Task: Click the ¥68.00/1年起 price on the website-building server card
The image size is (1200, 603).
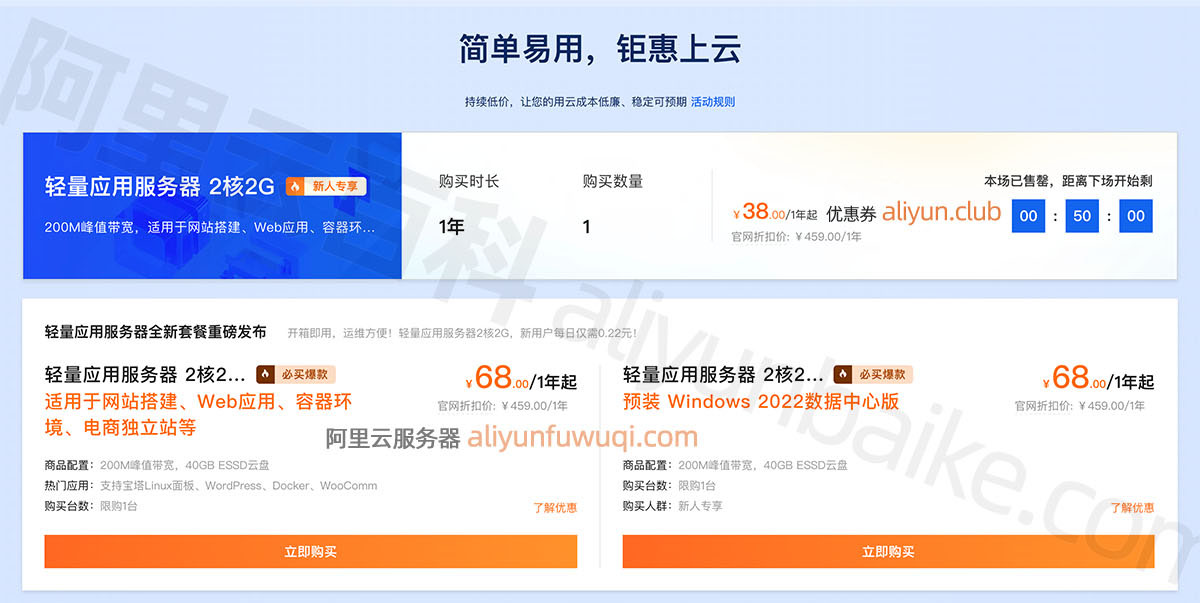Action: tap(521, 378)
